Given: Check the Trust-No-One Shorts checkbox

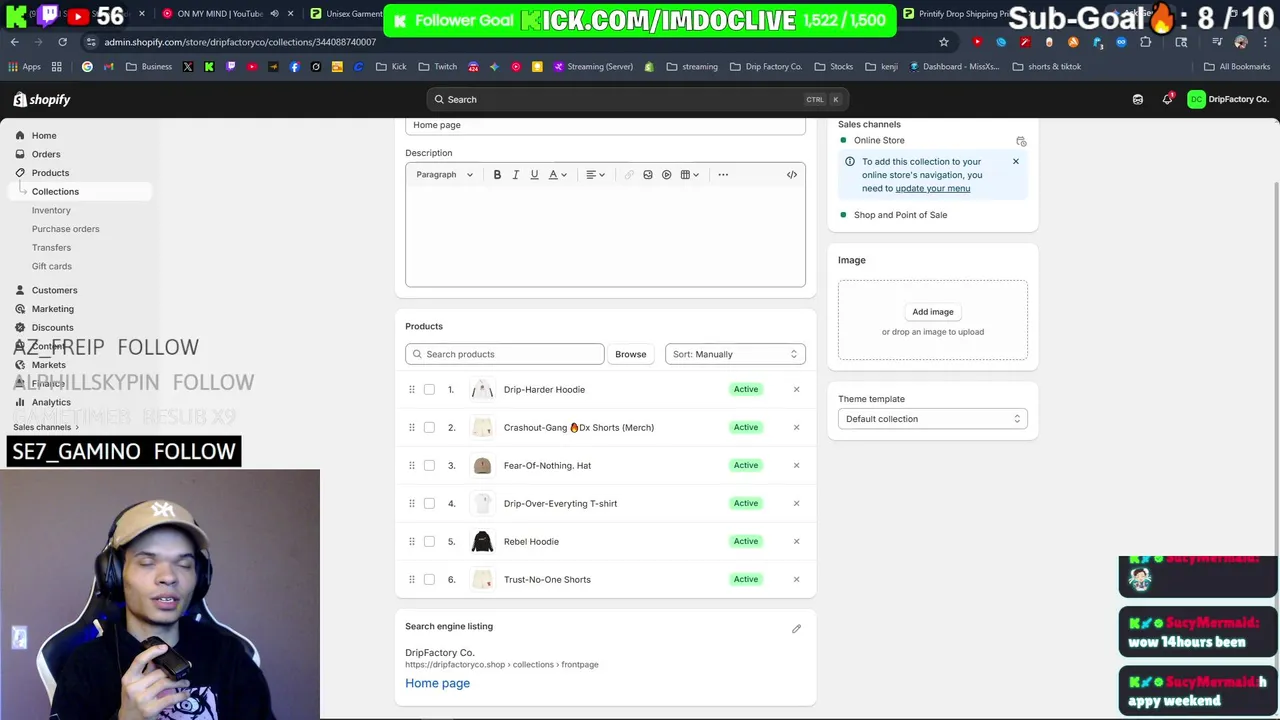Looking at the screenshot, I should point(429,580).
